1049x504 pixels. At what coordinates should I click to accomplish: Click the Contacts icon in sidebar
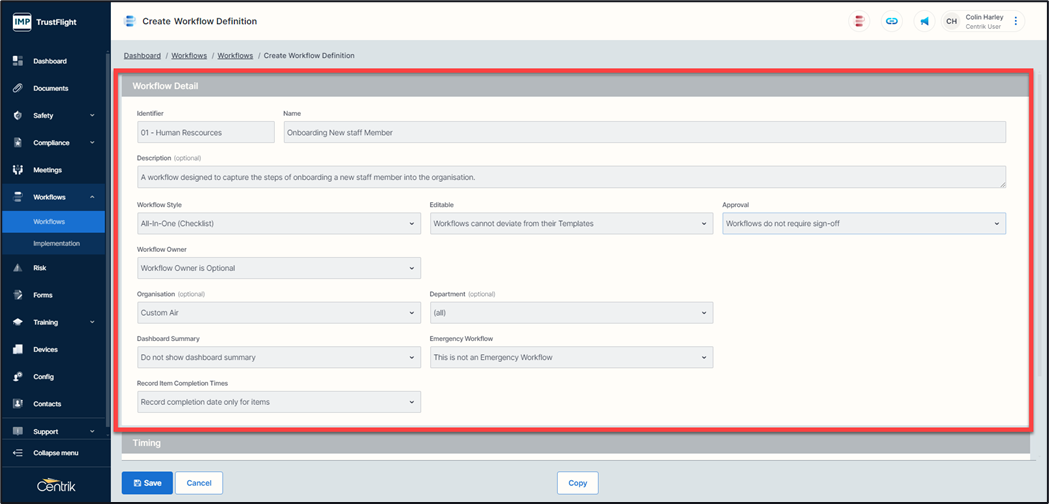[x=17, y=404]
